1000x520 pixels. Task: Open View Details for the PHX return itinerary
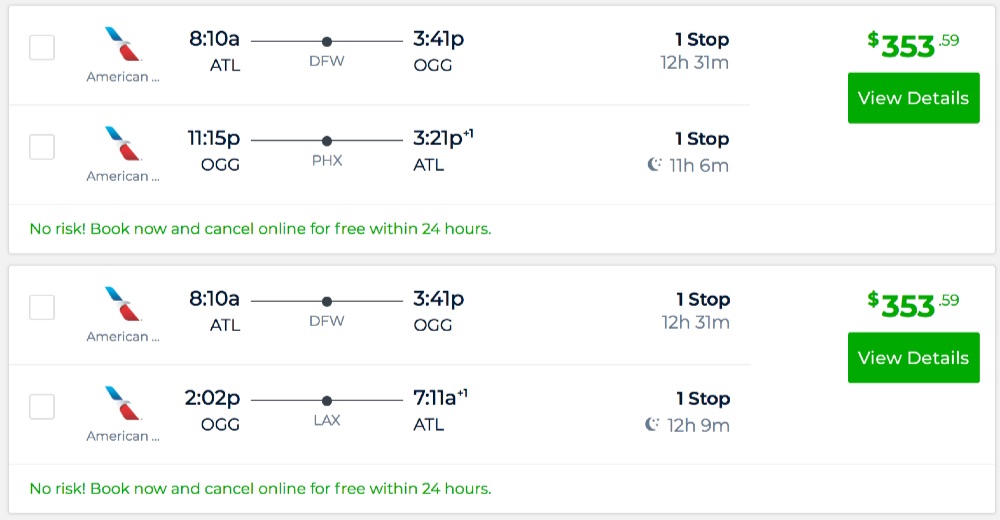tap(913, 98)
